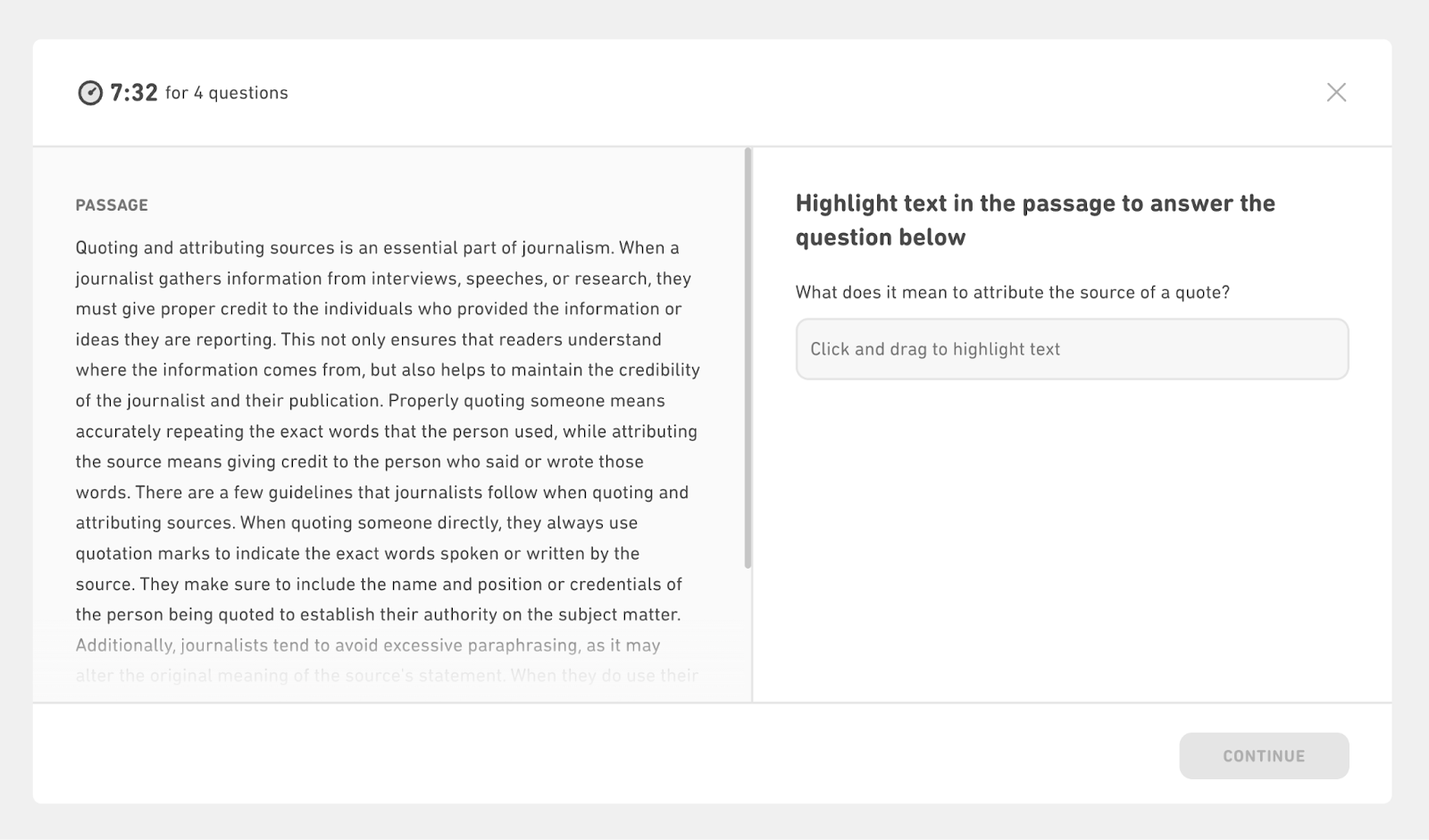Click the word "Properly" in the passage
1429x840 pixels.
tap(422, 401)
